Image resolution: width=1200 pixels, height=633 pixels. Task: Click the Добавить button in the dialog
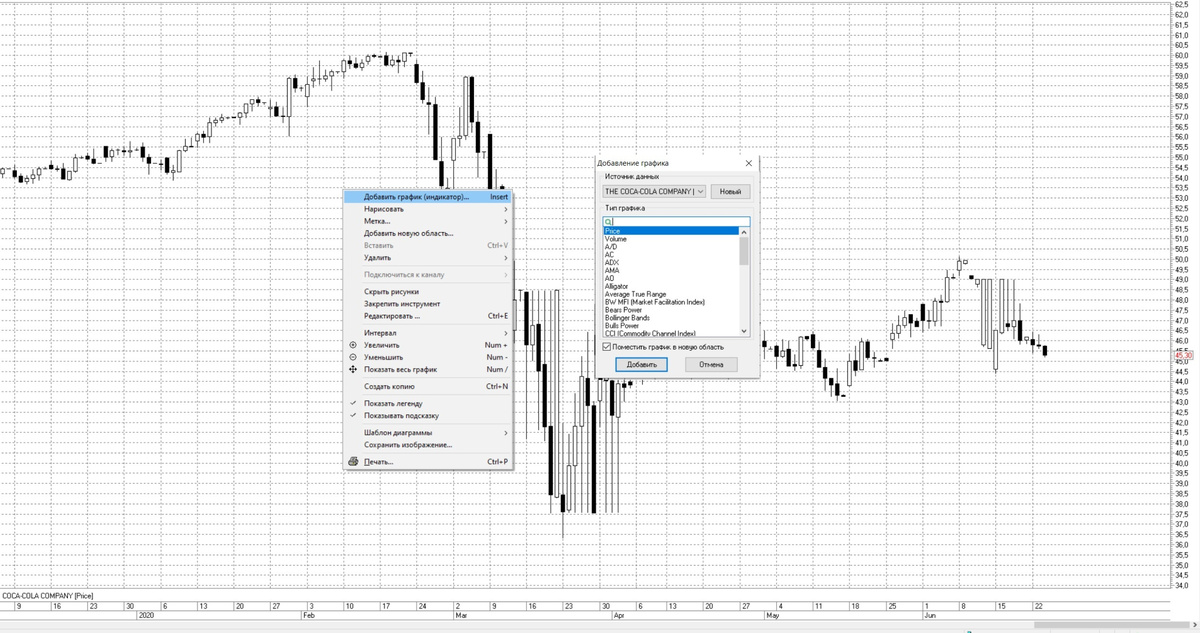point(642,365)
